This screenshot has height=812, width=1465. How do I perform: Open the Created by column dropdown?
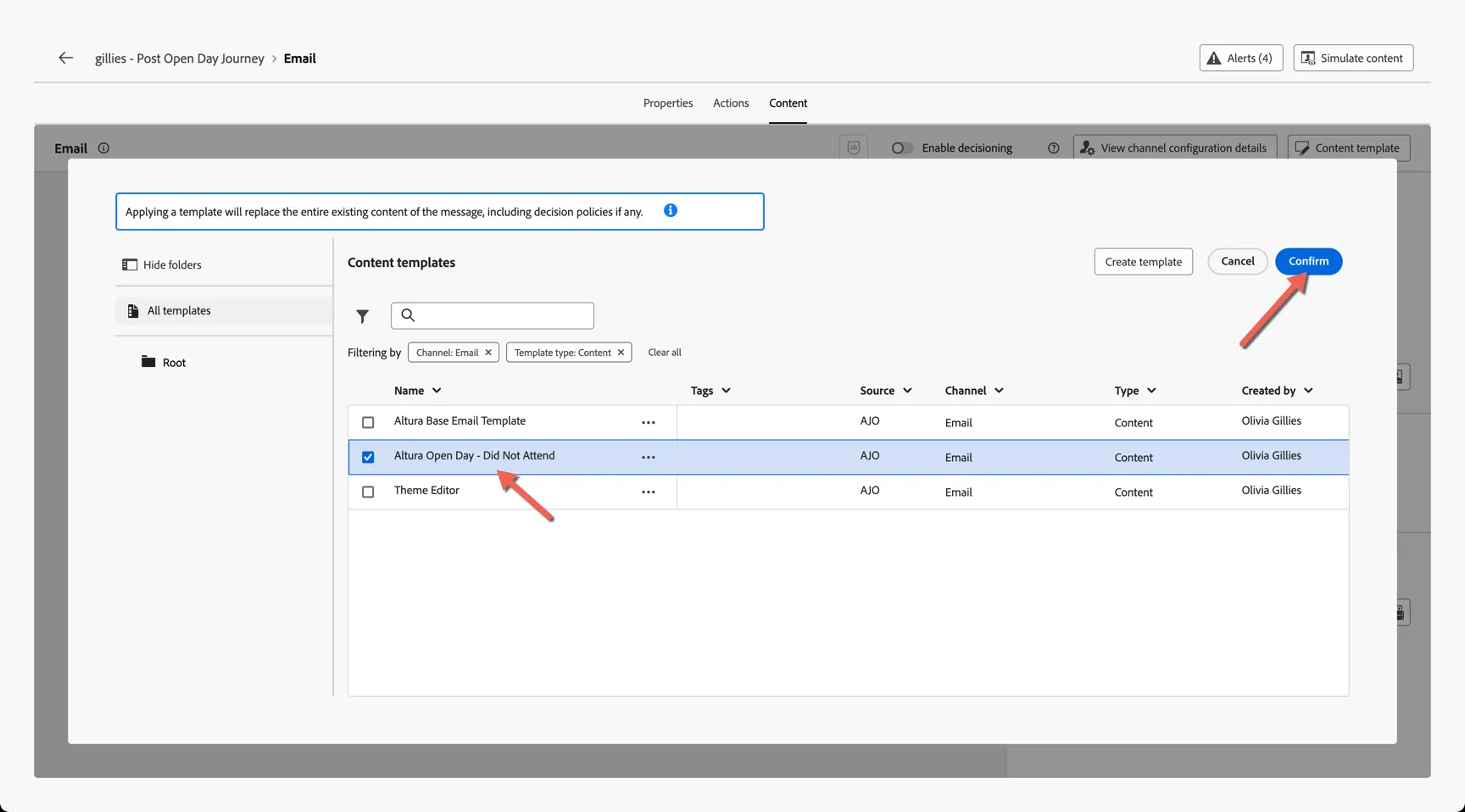[x=1308, y=391]
